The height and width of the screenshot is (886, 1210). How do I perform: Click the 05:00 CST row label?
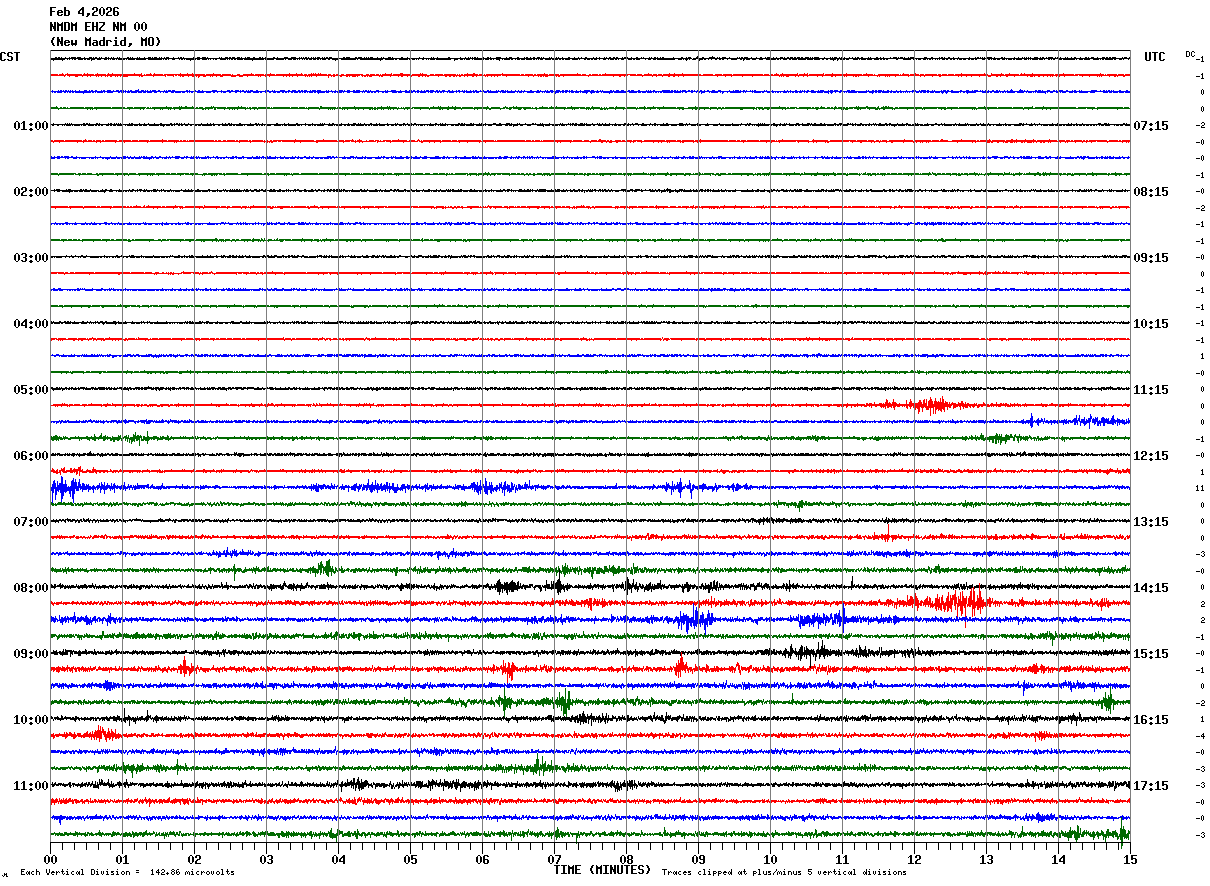[30, 390]
